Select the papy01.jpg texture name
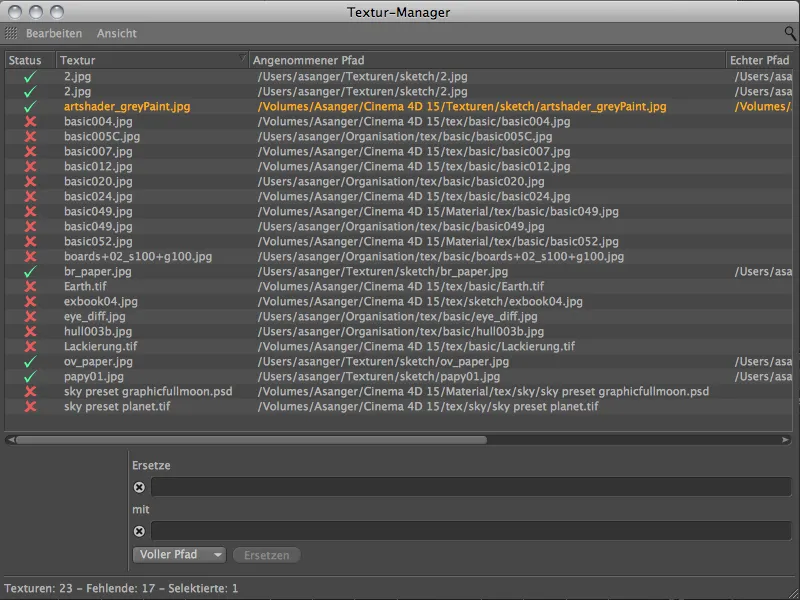The width and height of the screenshot is (800, 600). (93, 377)
